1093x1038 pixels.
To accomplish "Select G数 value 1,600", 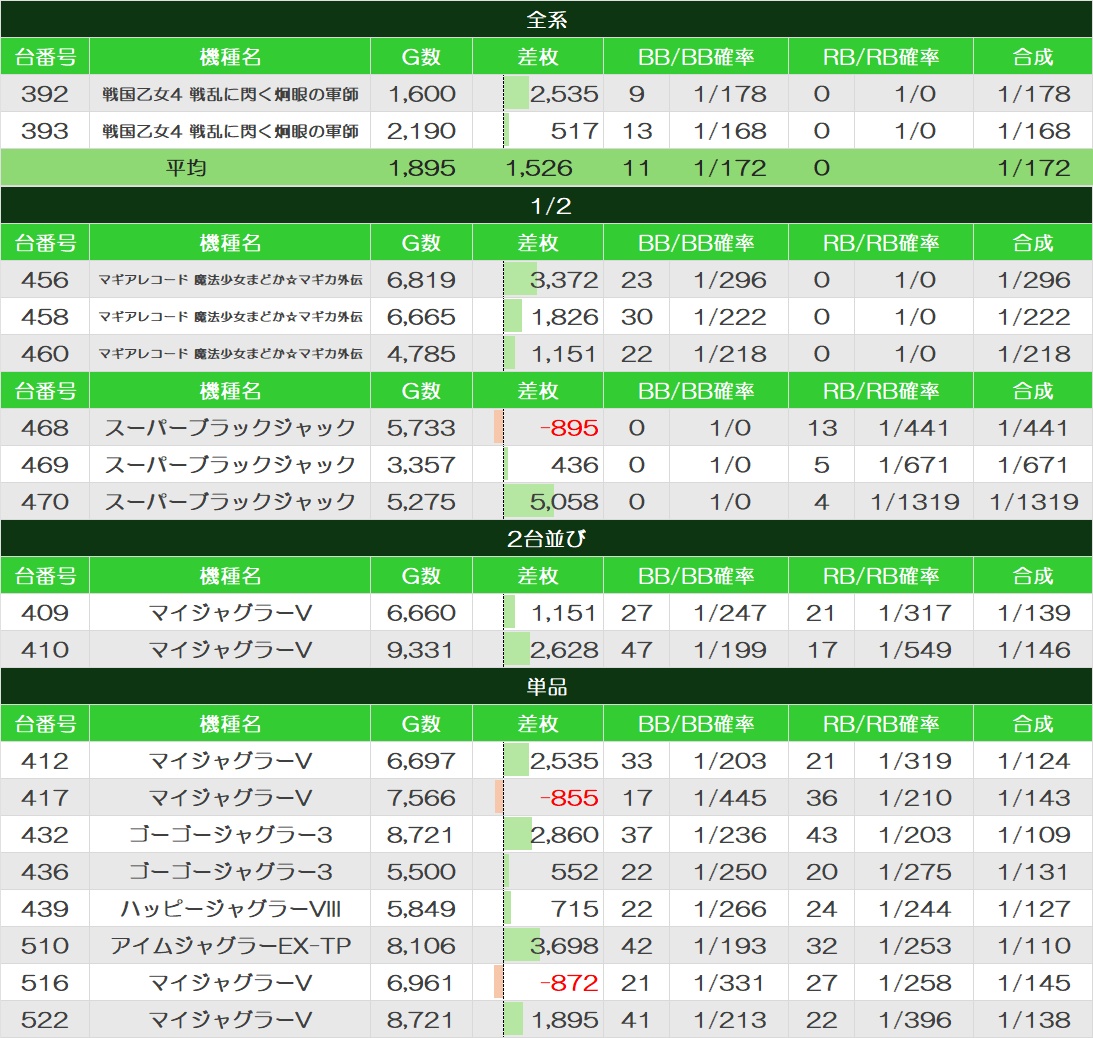I will point(422,93).
